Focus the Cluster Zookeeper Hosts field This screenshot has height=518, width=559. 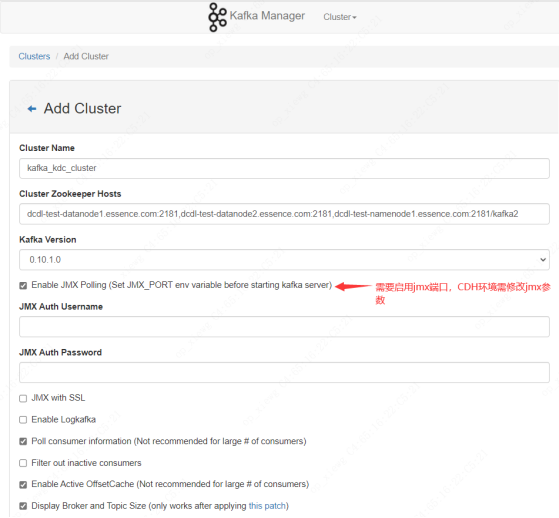(x=284, y=214)
